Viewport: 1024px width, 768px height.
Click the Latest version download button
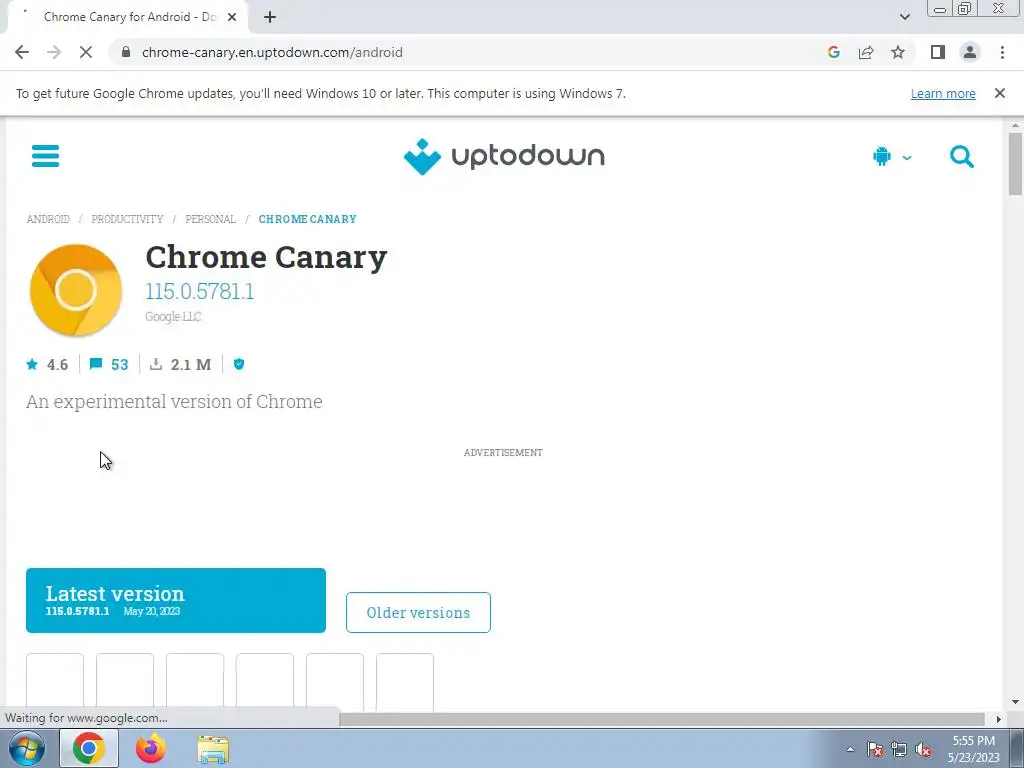point(176,600)
